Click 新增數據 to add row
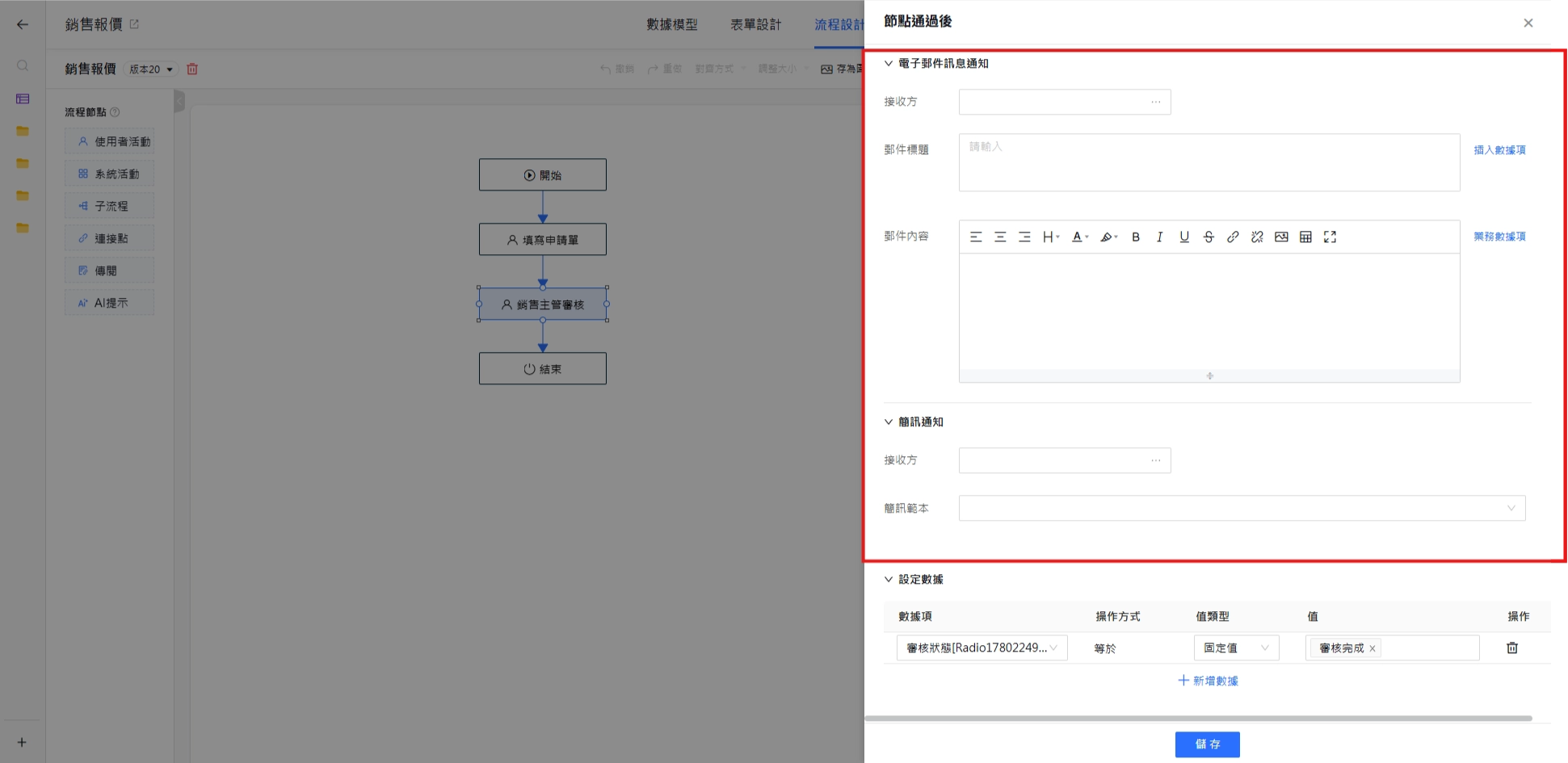The width and height of the screenshot is (1568, 763). pyautogui.click(x=1208, y=681)
